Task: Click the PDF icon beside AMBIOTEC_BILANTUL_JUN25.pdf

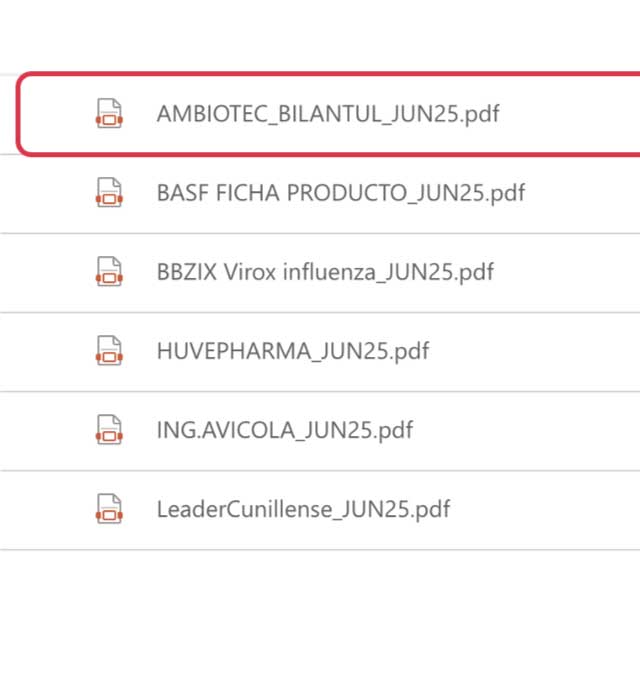Action: pos(108,114)
